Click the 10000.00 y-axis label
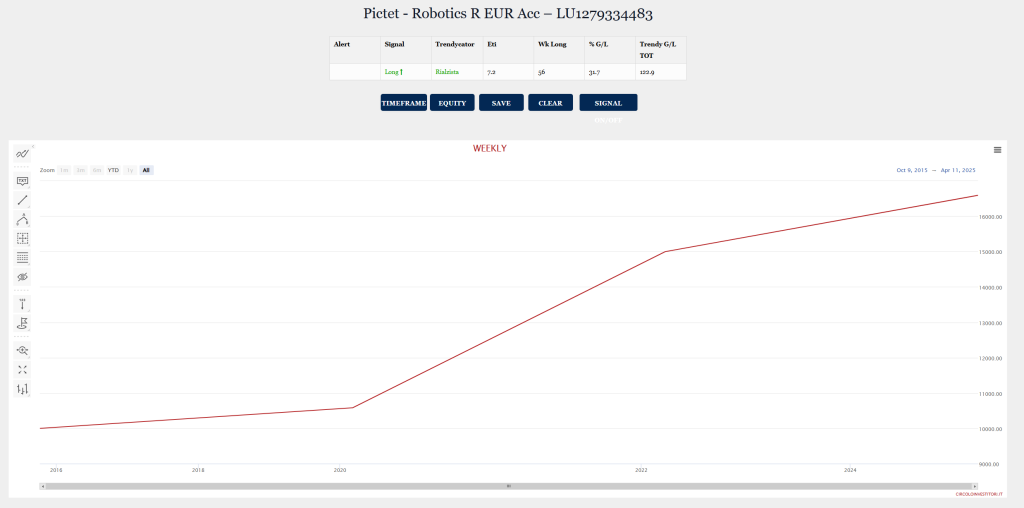Image resolution: width=1024 pixels, height=508 pixels. [x=989, y=429]
